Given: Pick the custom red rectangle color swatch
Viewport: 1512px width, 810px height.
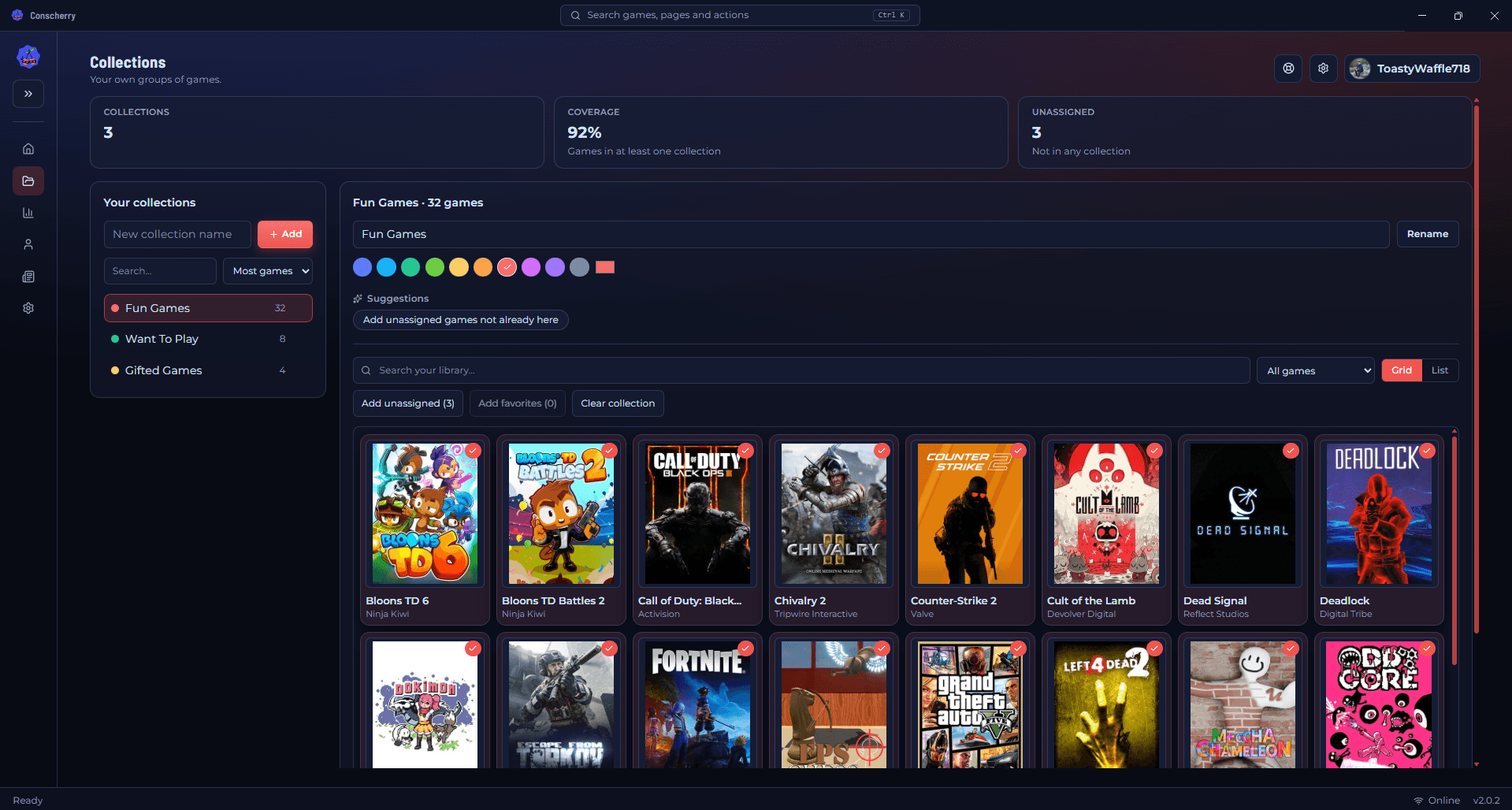Looking at the screenshot, I should pos(605,267).
